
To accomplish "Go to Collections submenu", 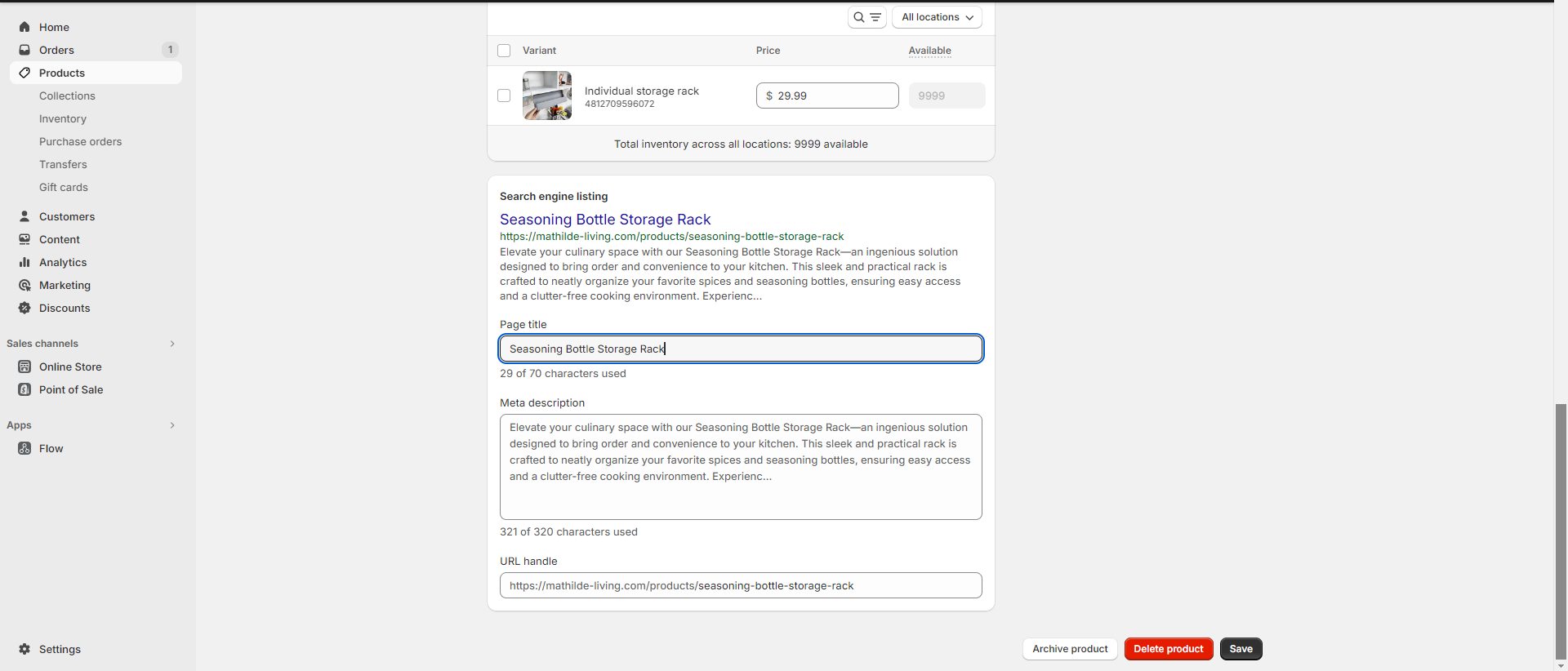I will click(67, 96).
